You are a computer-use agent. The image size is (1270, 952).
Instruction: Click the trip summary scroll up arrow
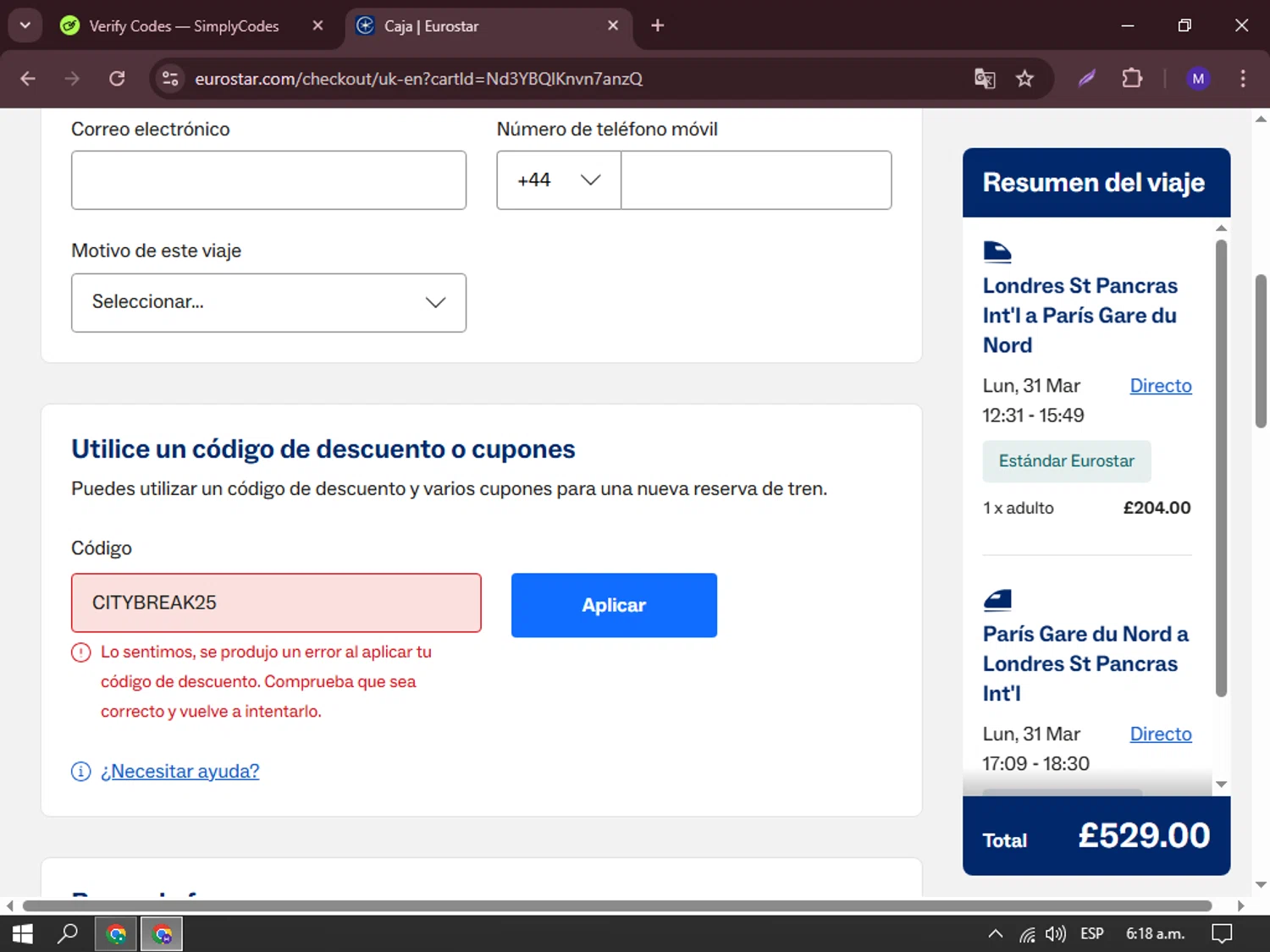click(1221, 228)
